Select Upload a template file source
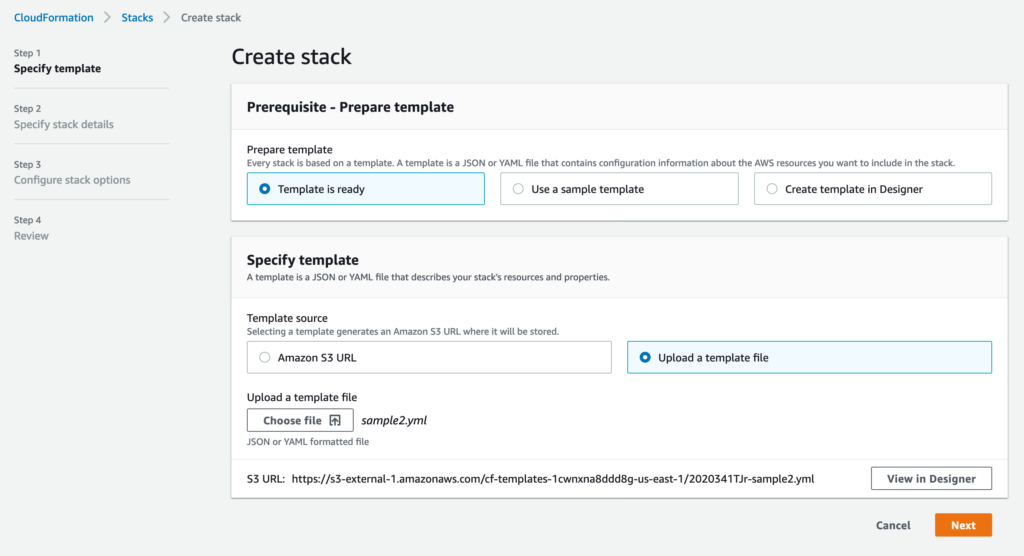Screen dimensions: 1024x556 645,357
